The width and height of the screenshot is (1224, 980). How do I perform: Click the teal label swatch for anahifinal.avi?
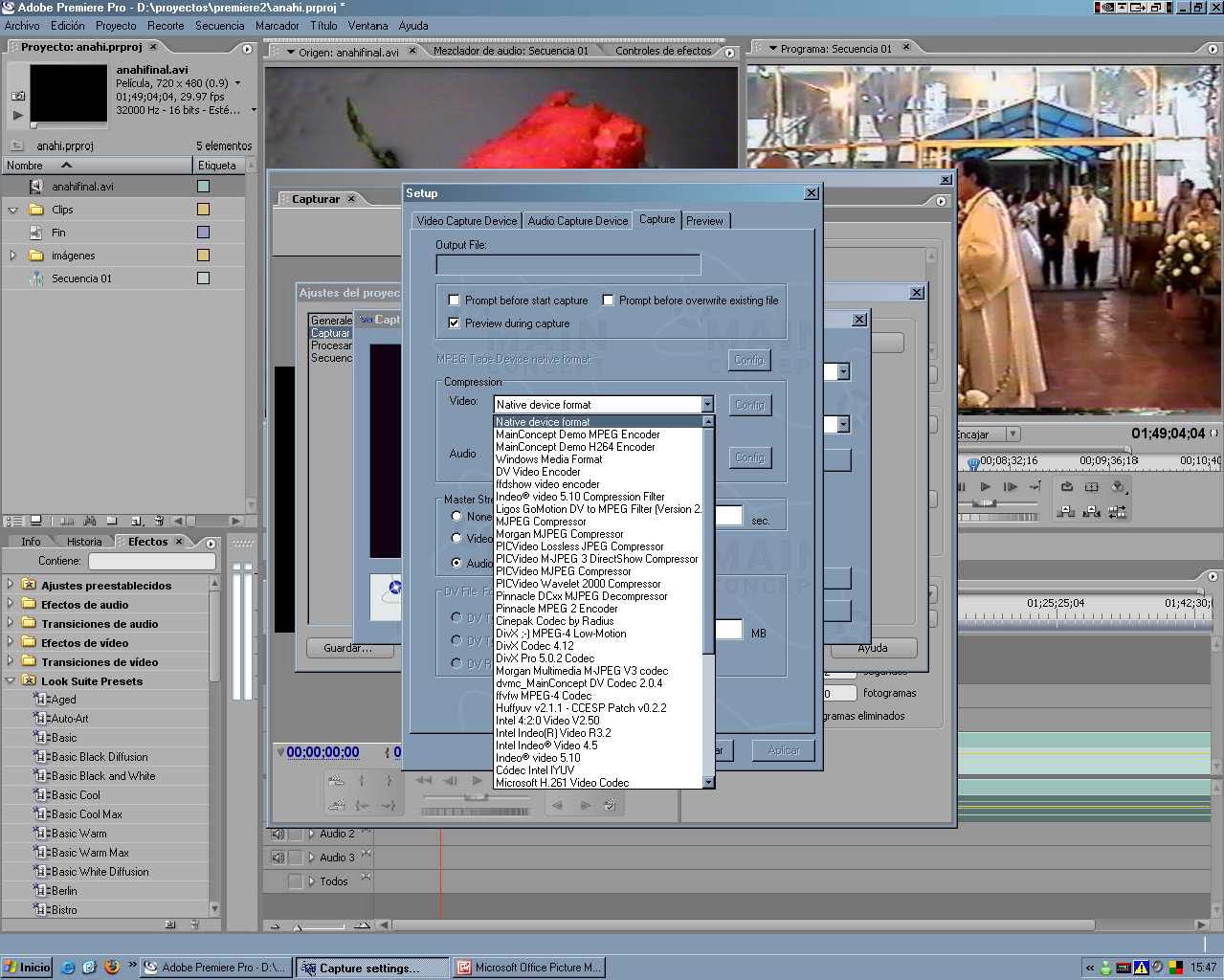click(x=203, y=187)
